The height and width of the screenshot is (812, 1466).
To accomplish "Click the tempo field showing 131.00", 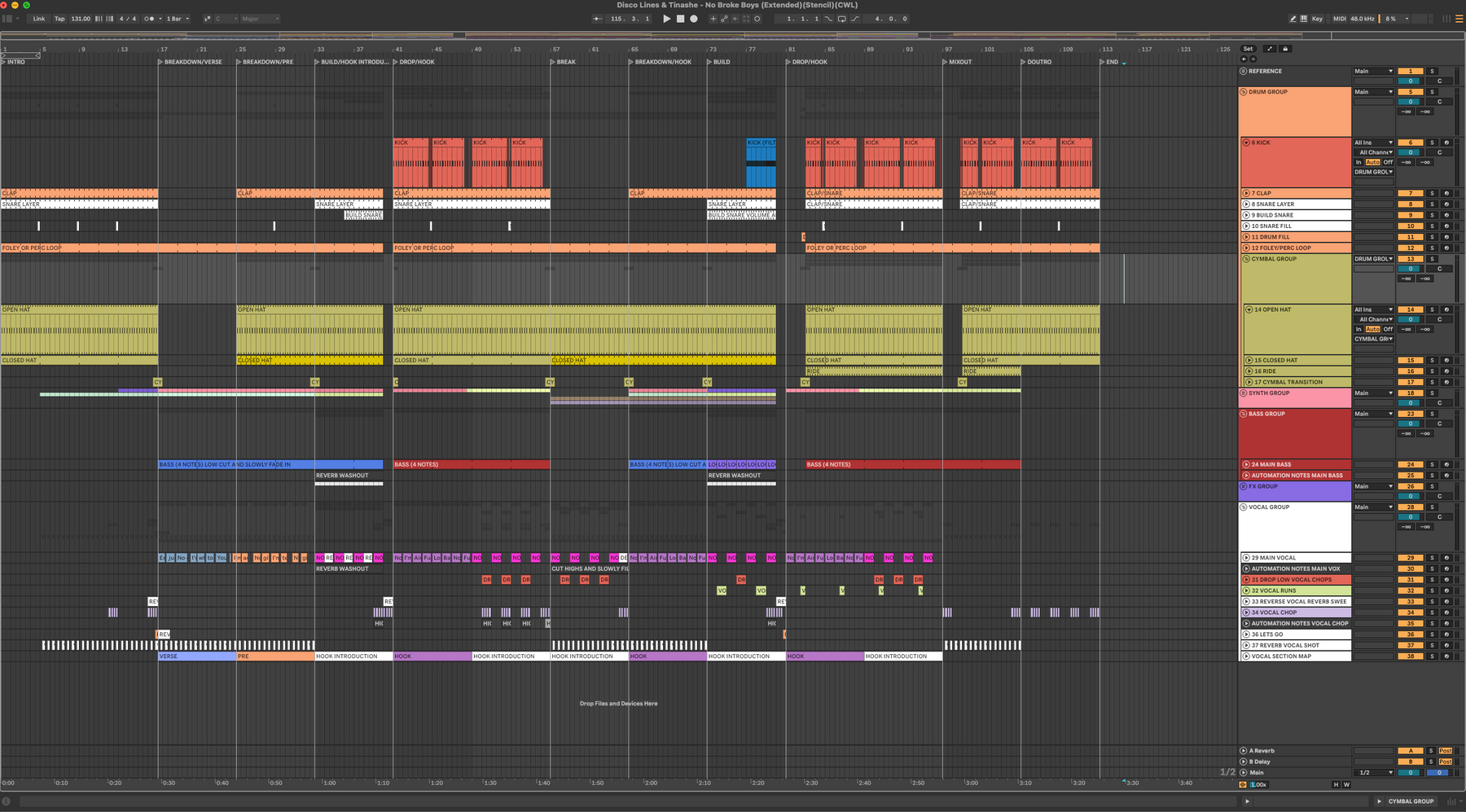I will click(x=81, y=19).
